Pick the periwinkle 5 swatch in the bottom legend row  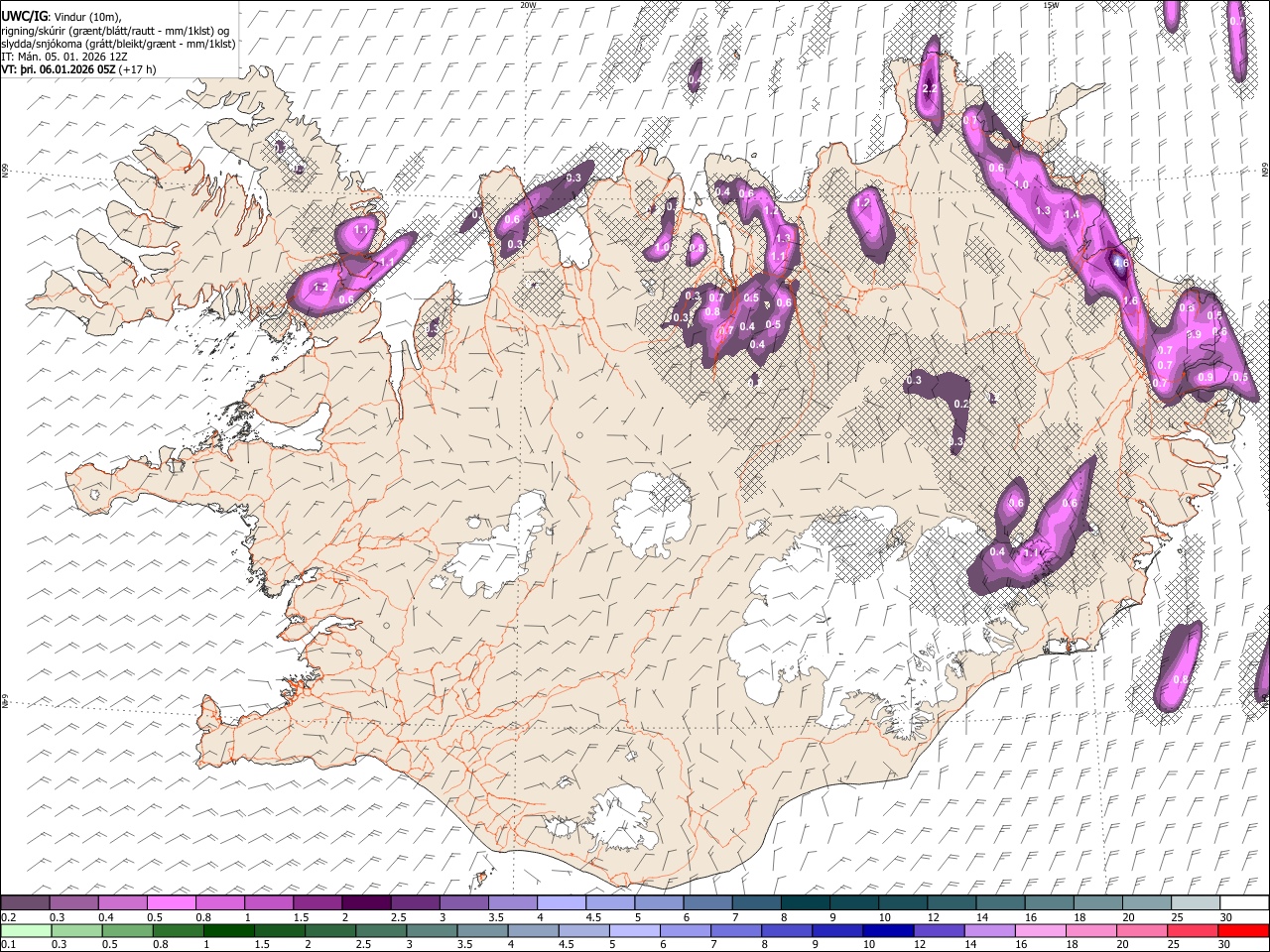[x=634, y=930]
